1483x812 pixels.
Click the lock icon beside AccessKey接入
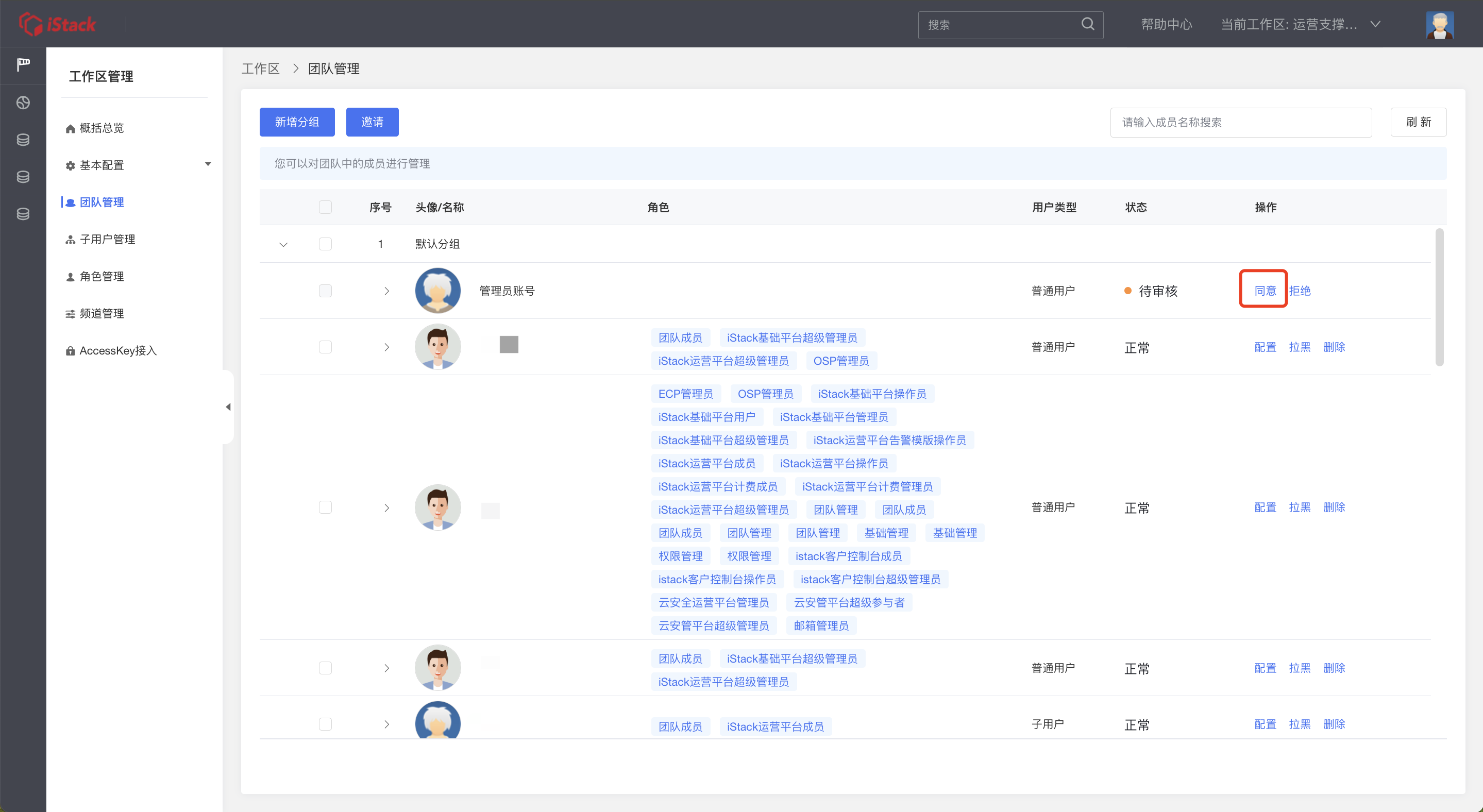(70, 351)
